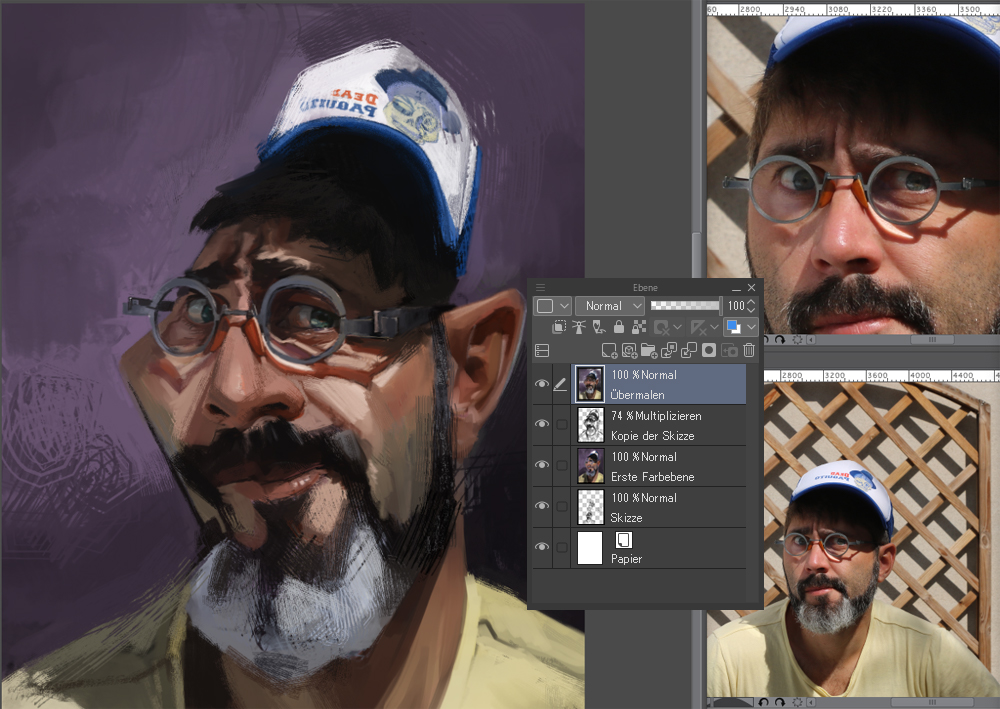Viewport: 1000px width, 709px height.
Task: Clip to layer below icon
Action: pyautogui.click(x=559, y=327)
